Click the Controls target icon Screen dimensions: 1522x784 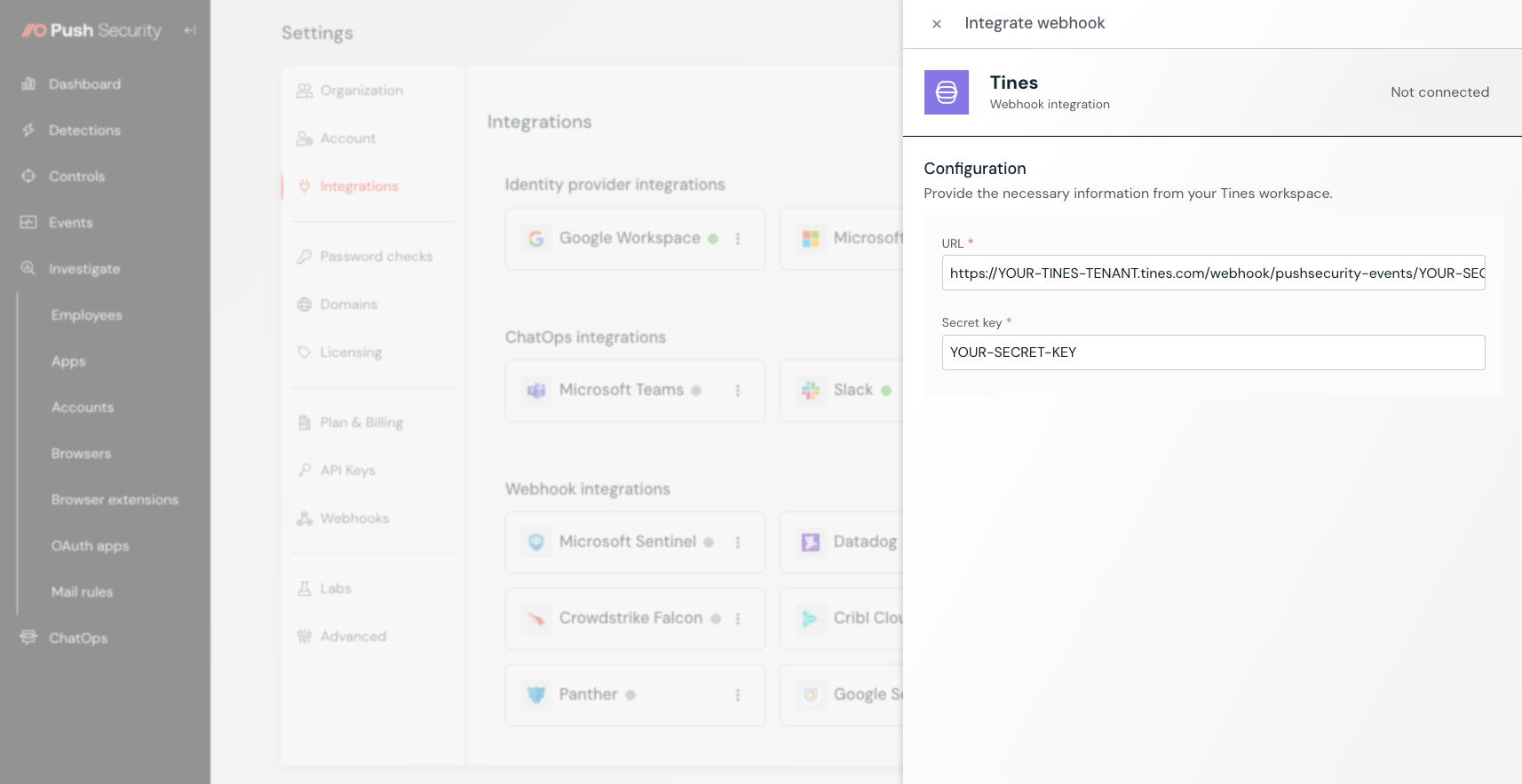28,176
